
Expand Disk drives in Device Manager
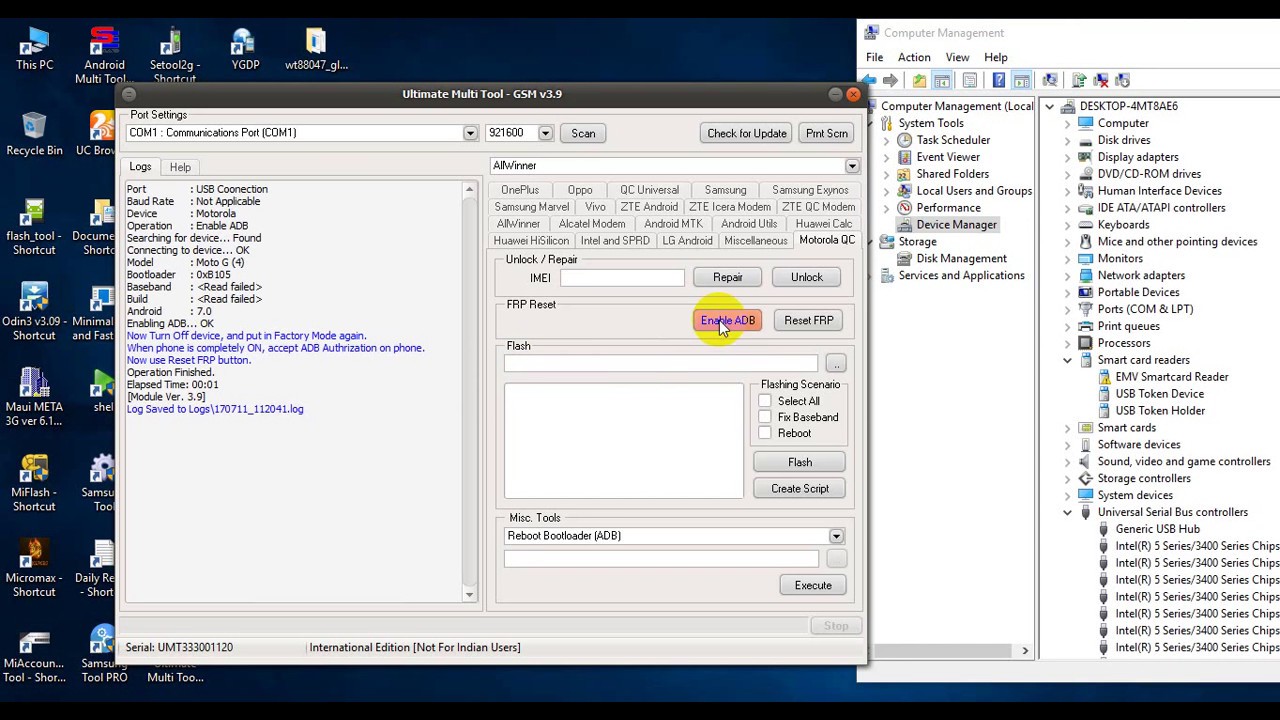1068,140
